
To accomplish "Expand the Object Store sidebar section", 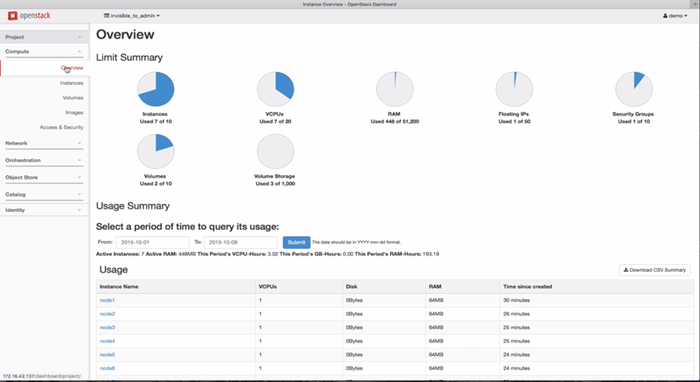I will pos(44,177).
